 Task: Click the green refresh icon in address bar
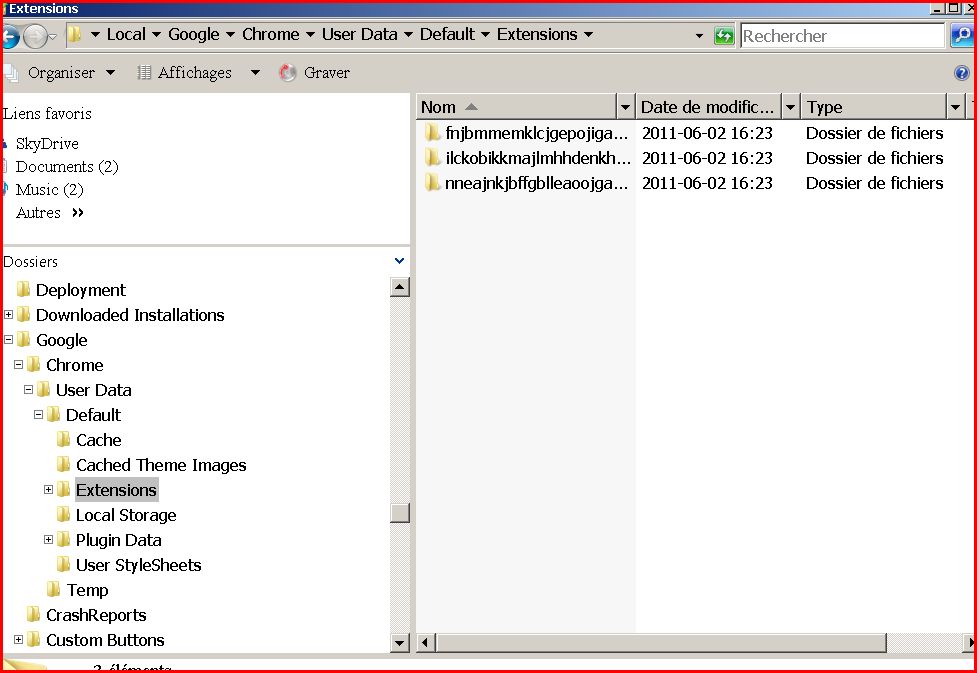pos(724,36)
